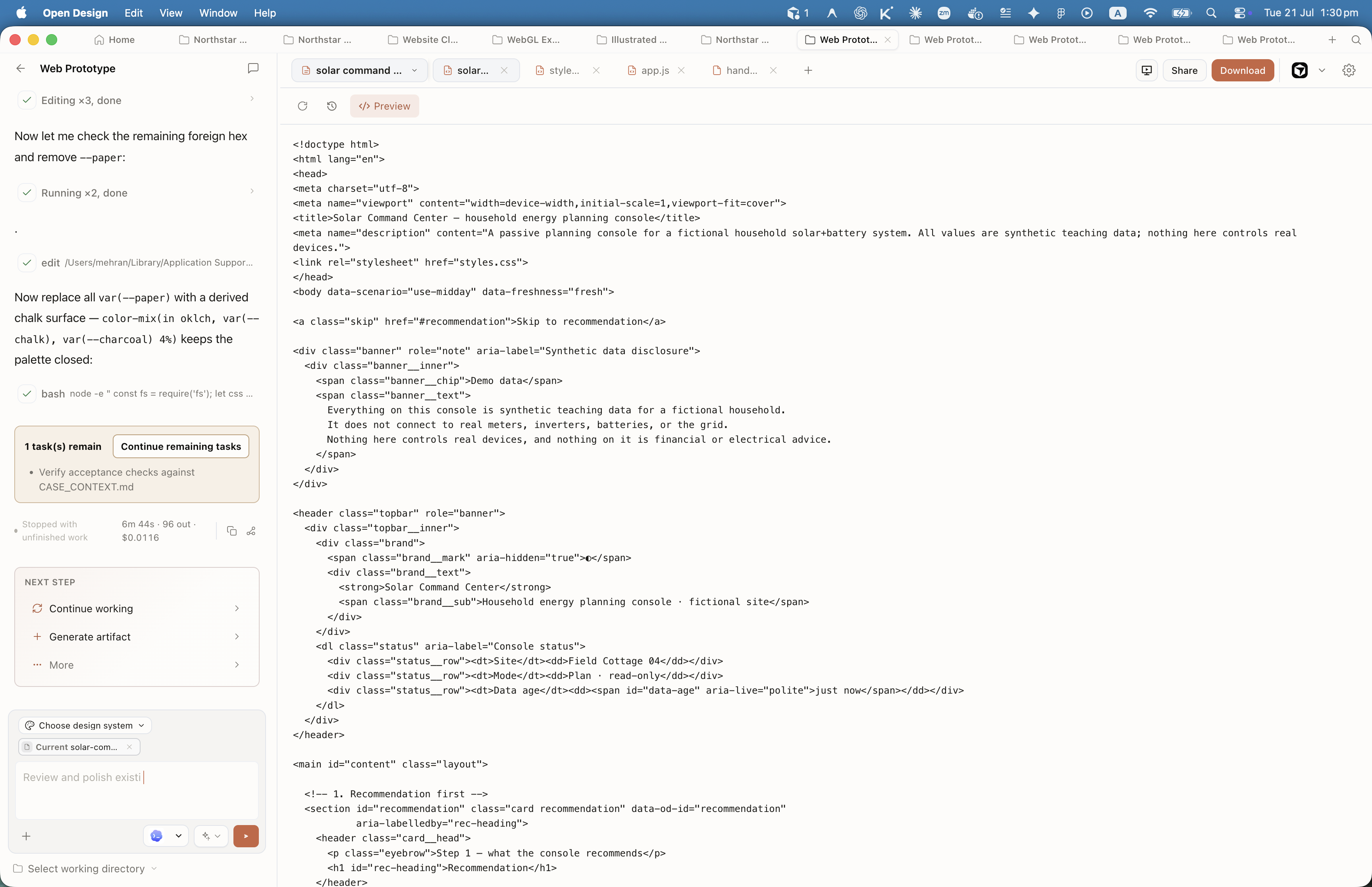Choose Generate artifact next step
This screenshot has height=887, width=1372.
(x=137, y=636)
